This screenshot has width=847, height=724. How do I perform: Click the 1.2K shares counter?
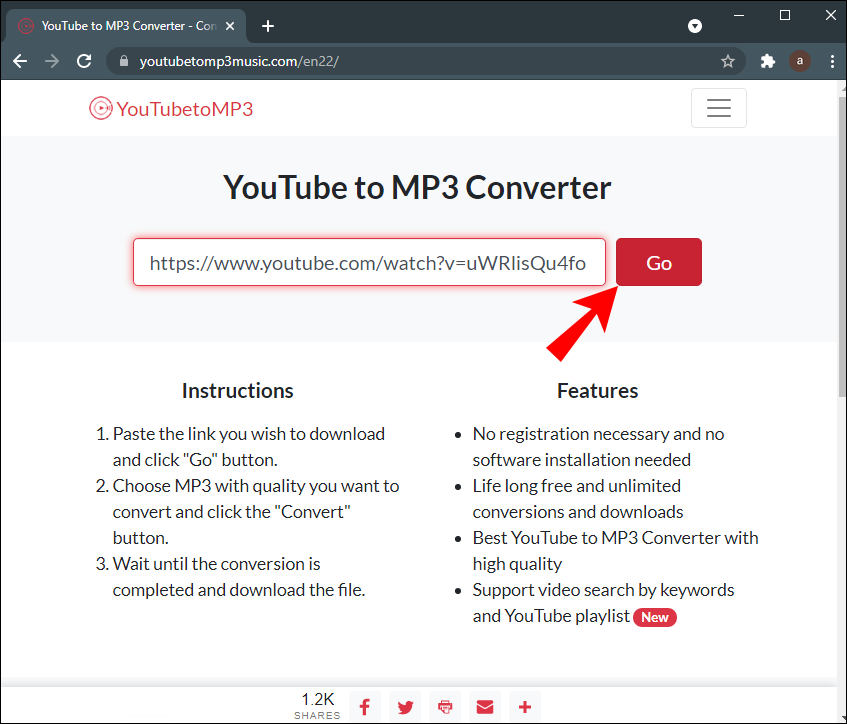[x=317, y=706]
